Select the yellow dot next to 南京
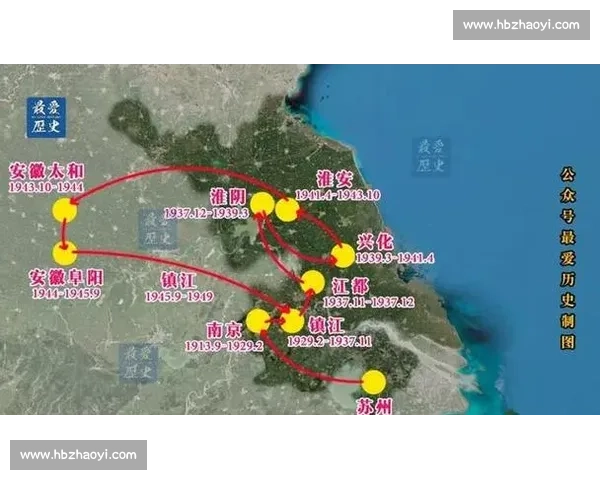 click(x=258, y=321)
